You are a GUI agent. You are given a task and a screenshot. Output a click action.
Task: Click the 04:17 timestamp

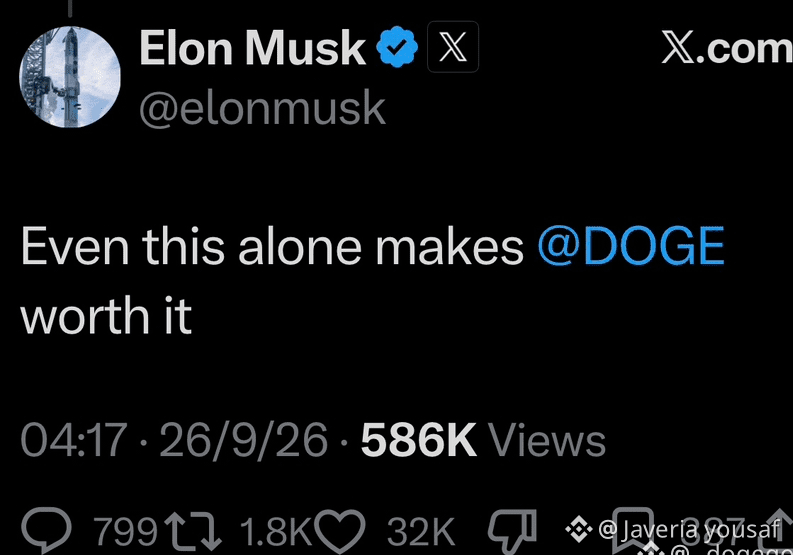click(x=74, y=440)
